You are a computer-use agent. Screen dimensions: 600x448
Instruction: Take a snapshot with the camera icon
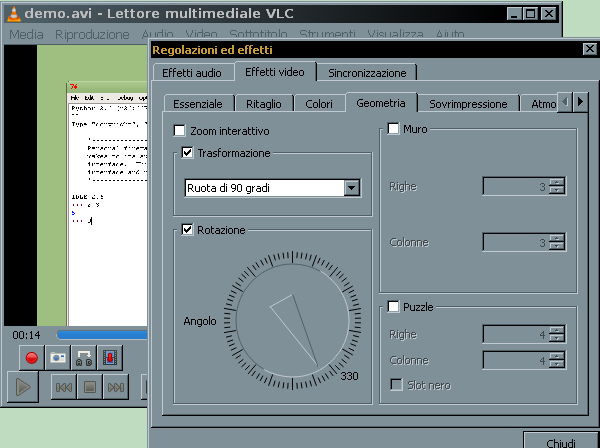[58, 357]
